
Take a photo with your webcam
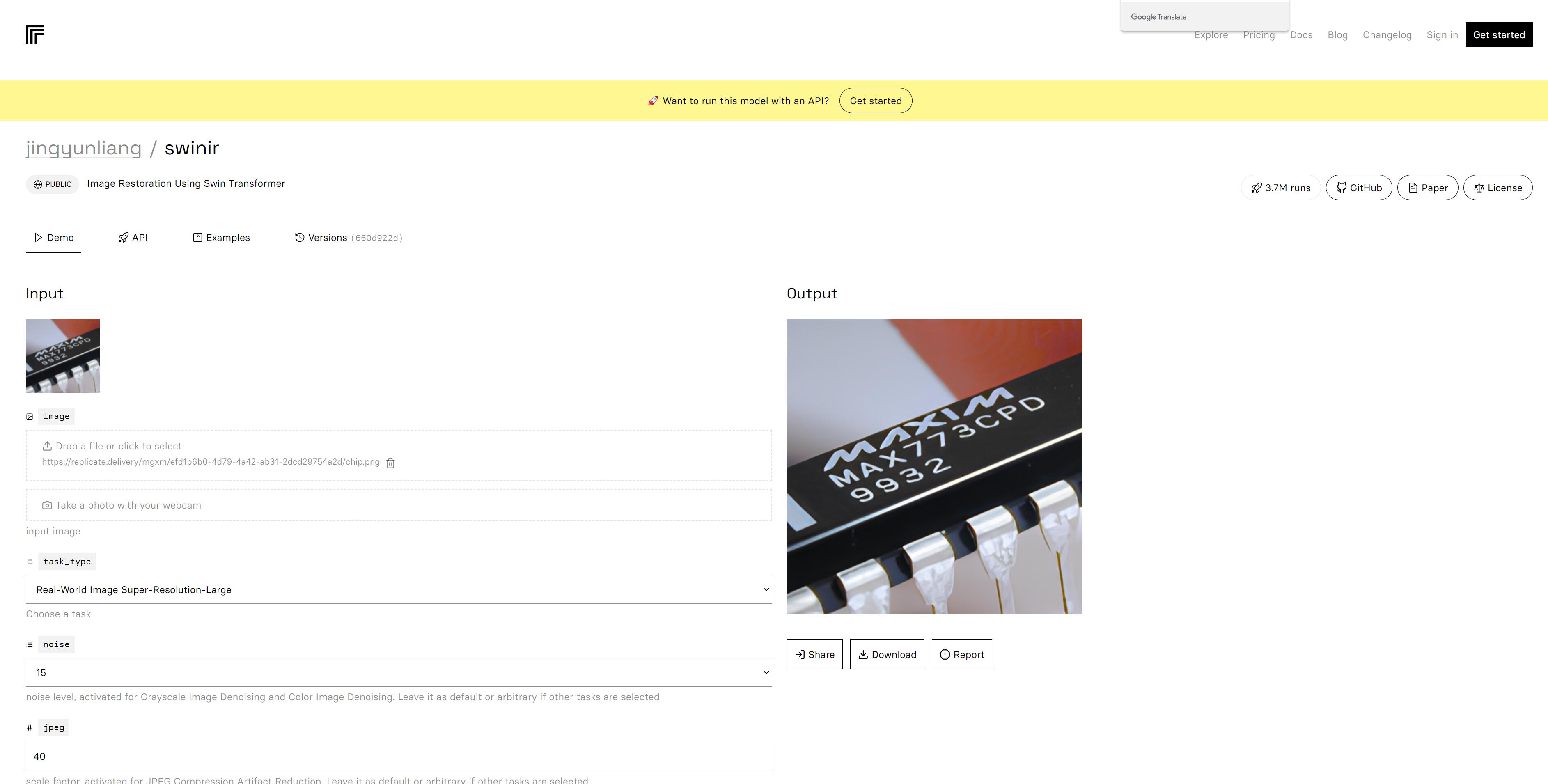point(399,505)
